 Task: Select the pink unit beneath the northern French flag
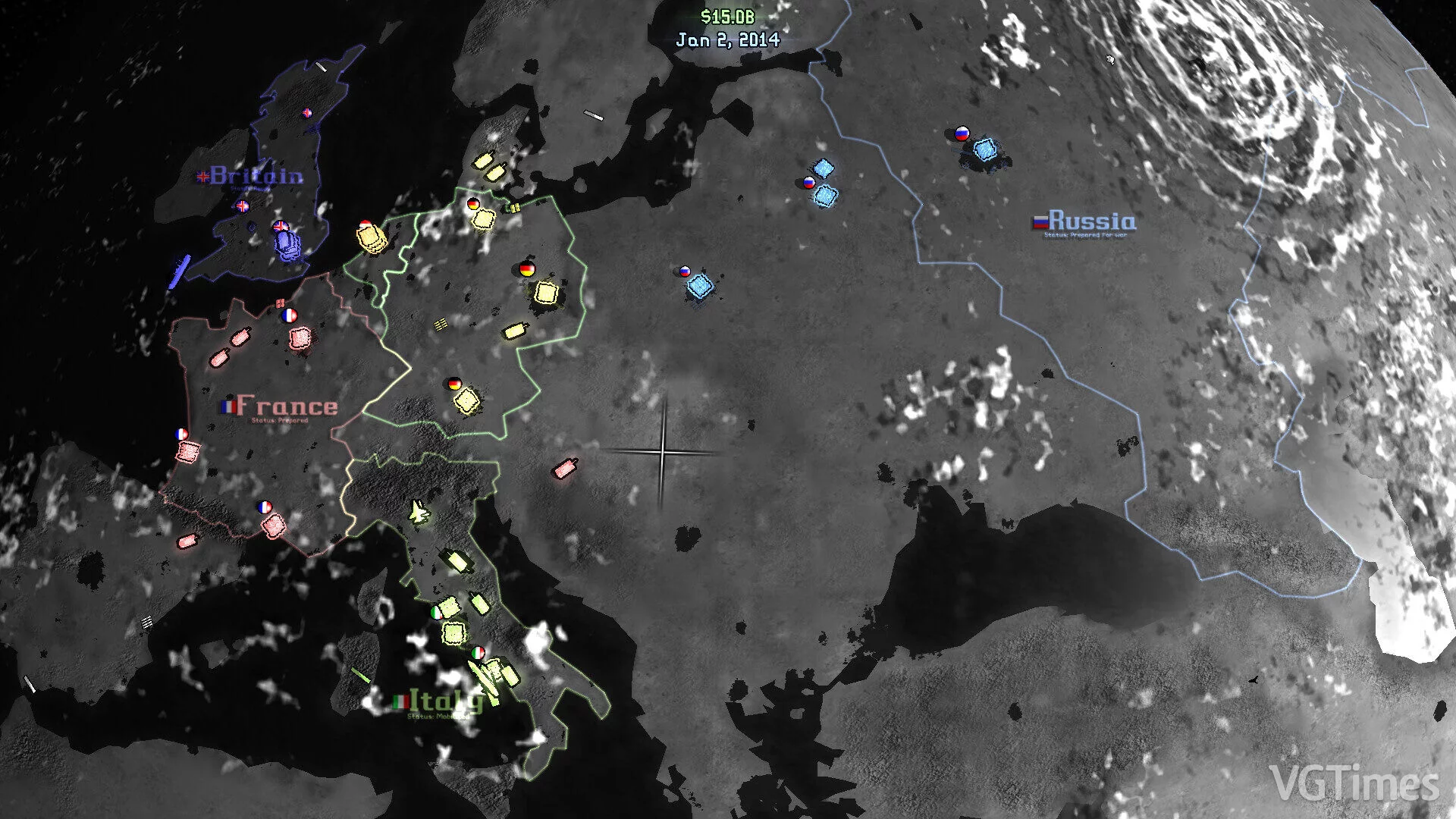[301, 337]
